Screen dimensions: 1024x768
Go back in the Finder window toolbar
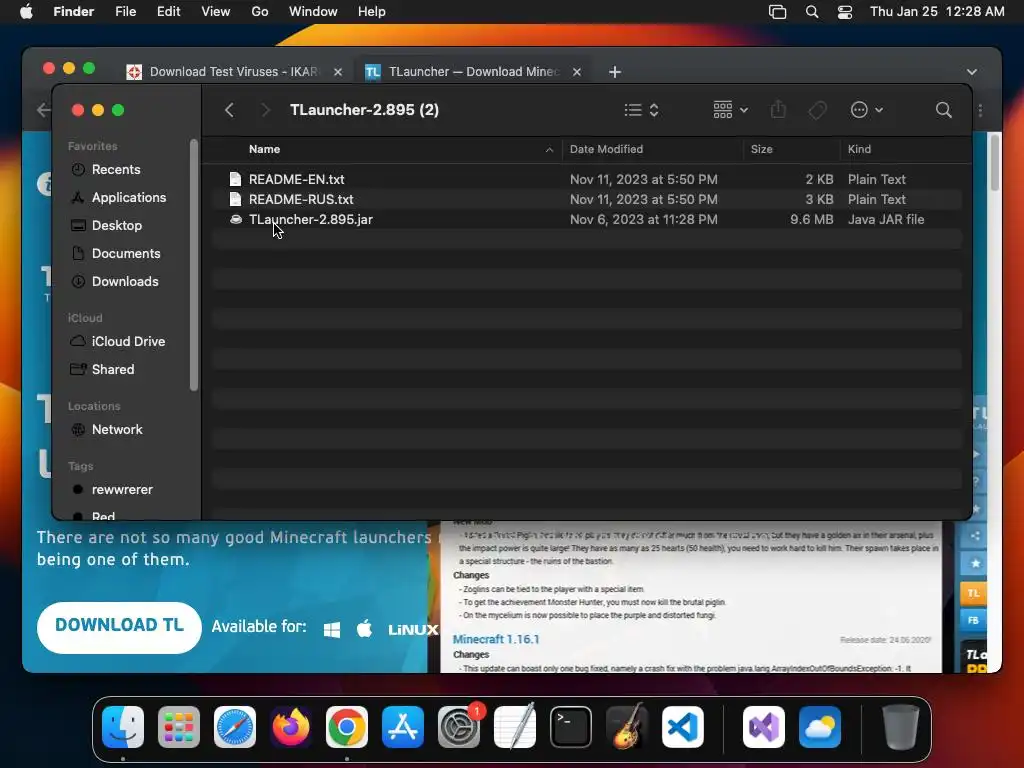[229, 110]
